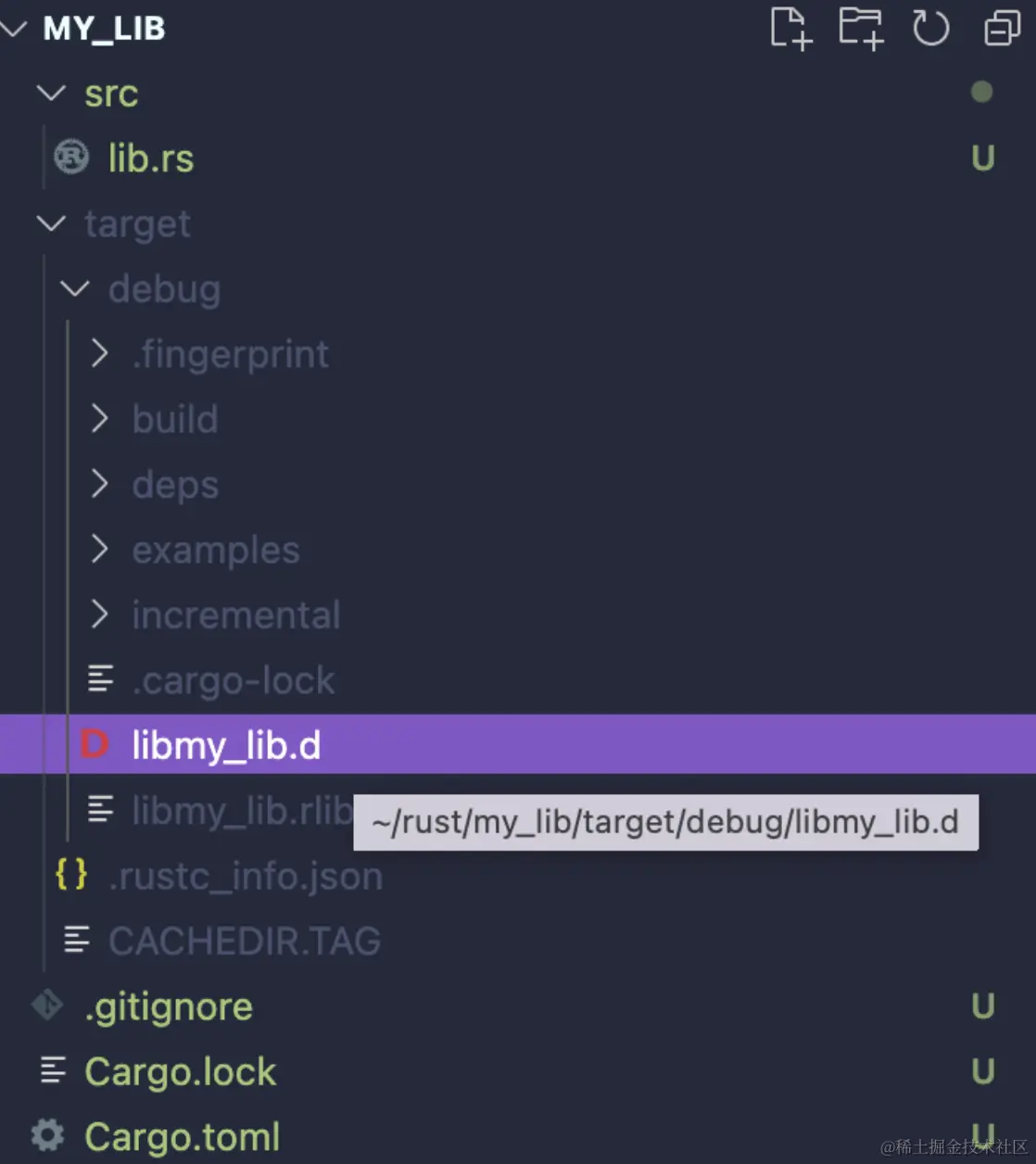Click the git icon of .gitignore
This screenshot has height=1164, width=1036.
[47, 1006]
